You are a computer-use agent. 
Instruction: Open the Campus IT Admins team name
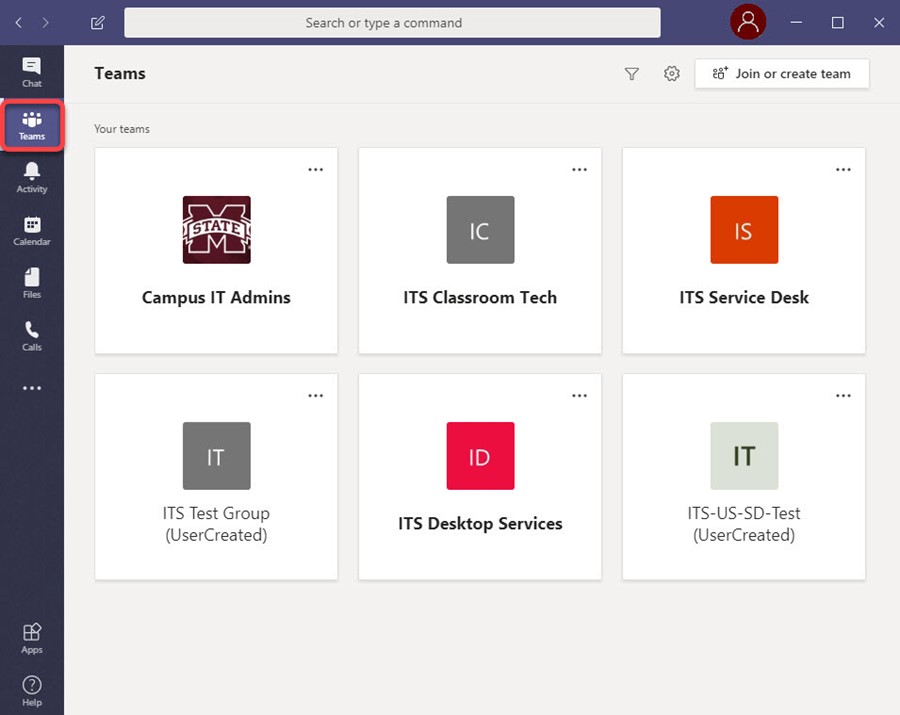[216, 297]
